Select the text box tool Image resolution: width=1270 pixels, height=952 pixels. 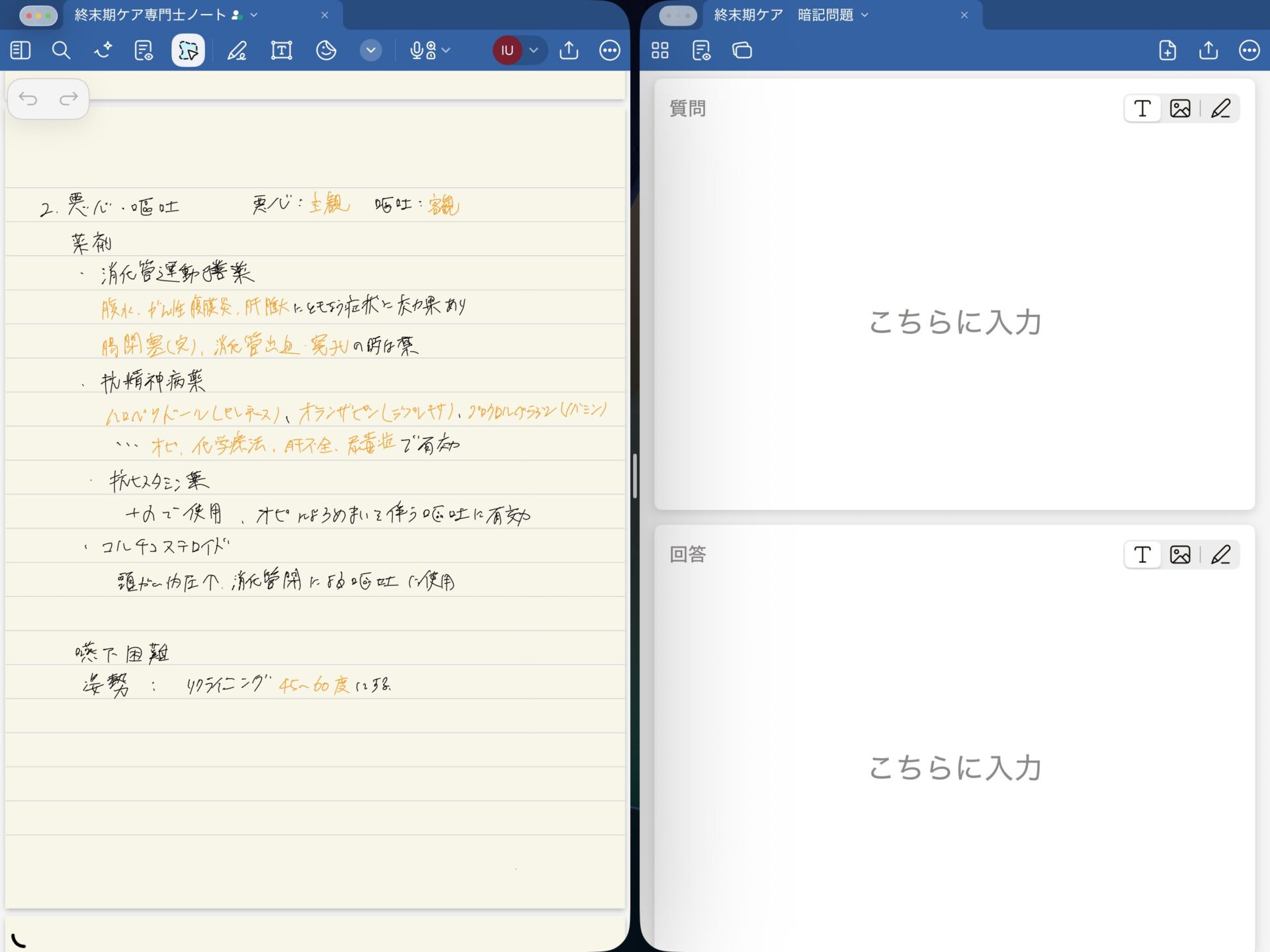[x=281, y=50]
